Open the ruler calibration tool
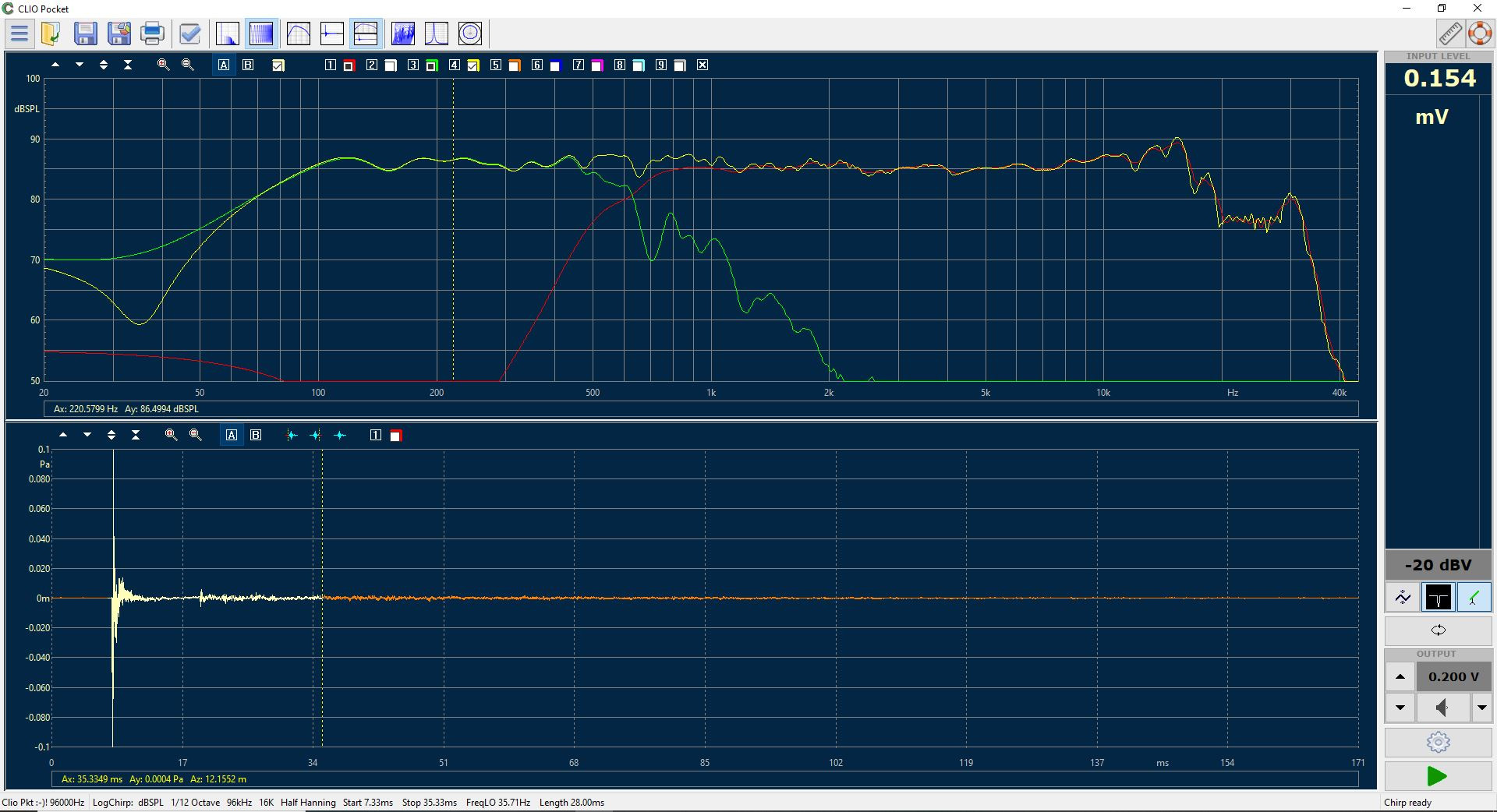Image resolution: width=1497 pixels, height=812 pixels. click(1449, 34)
